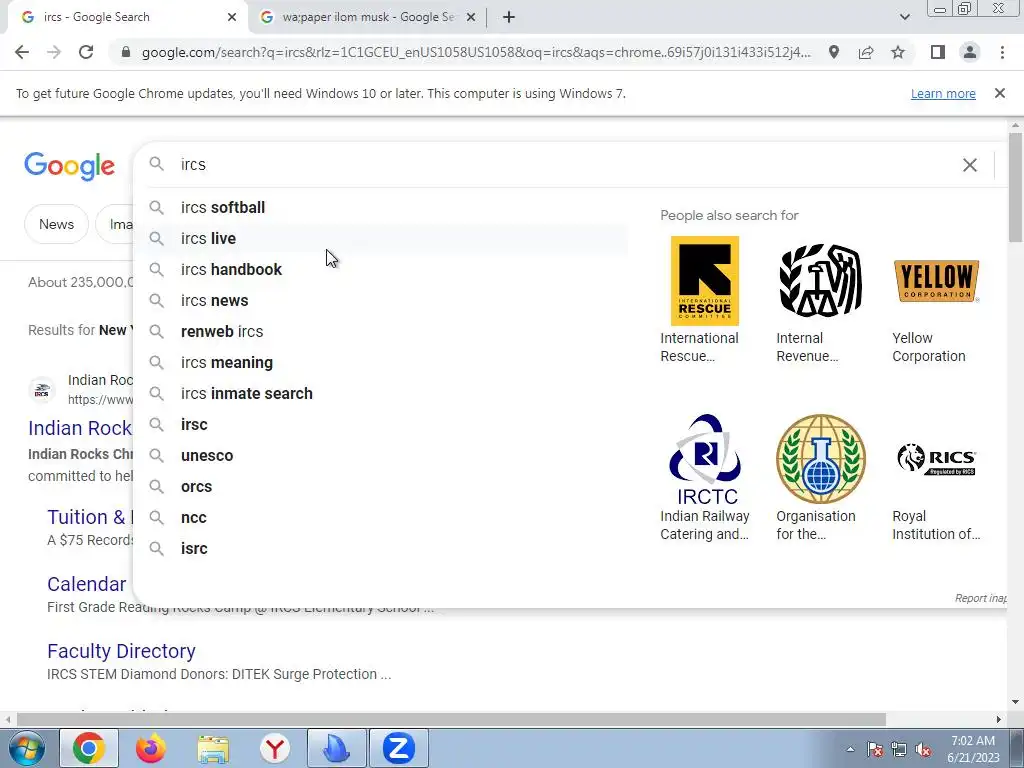Screen dimensions: 1024x768
Task: Open Internal Revenue Service logo
Action: [x=821, y=281]
